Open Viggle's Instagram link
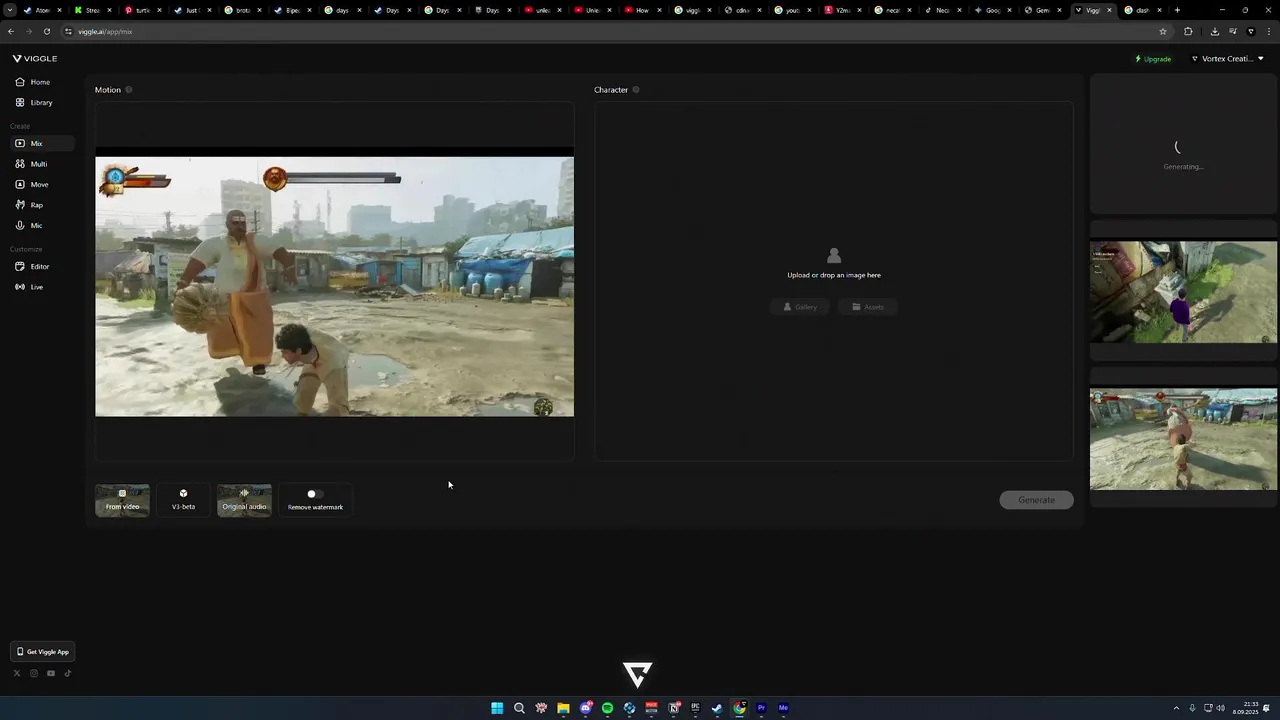Screen dimensions: 1280x720 (34, 673)
